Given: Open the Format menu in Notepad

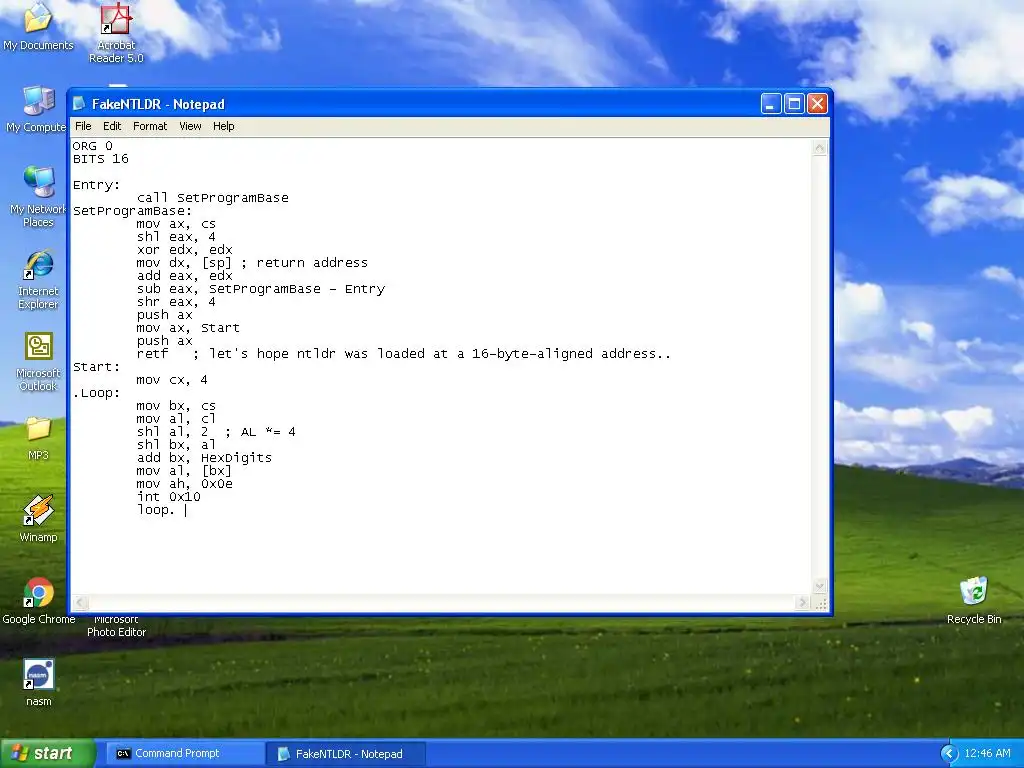Looking at the screenshot, I should (x=150, y=126).
